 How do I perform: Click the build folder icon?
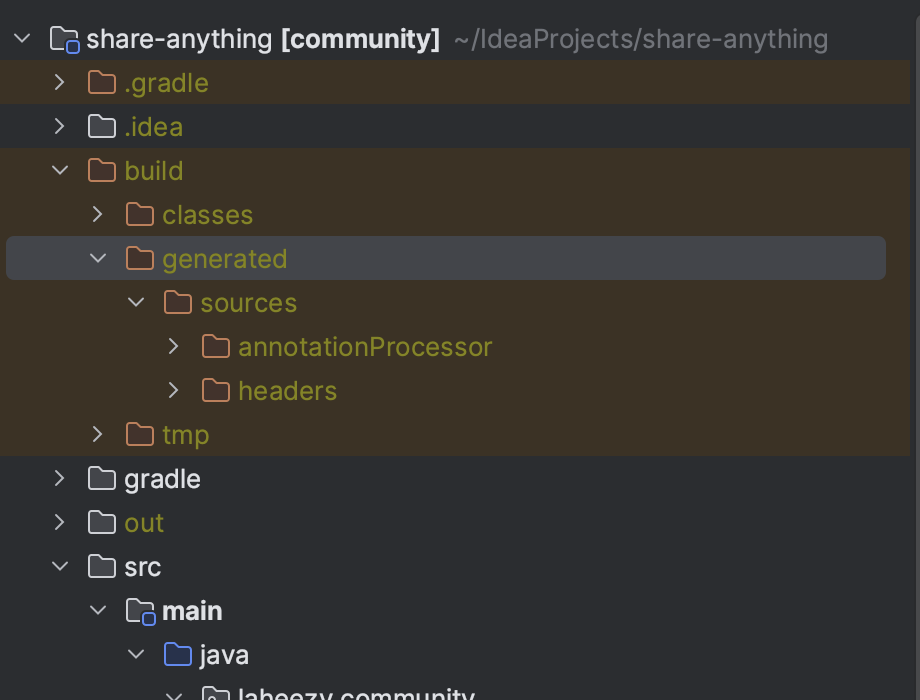pyautogui.click(x=102, y=171)
